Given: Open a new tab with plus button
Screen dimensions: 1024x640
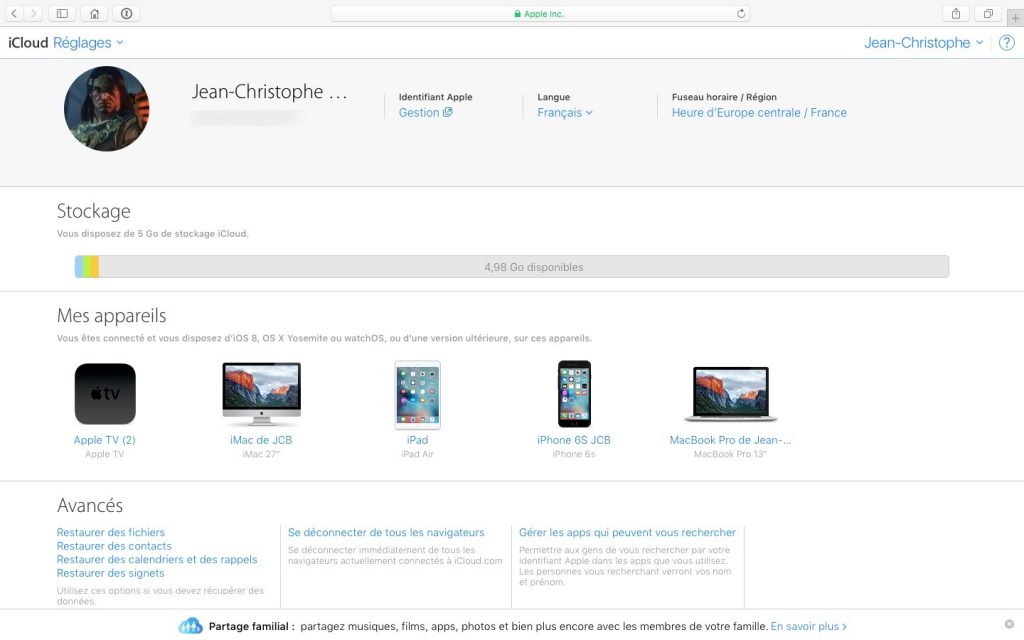Looking at the screenshot, I should (1016, 18).
